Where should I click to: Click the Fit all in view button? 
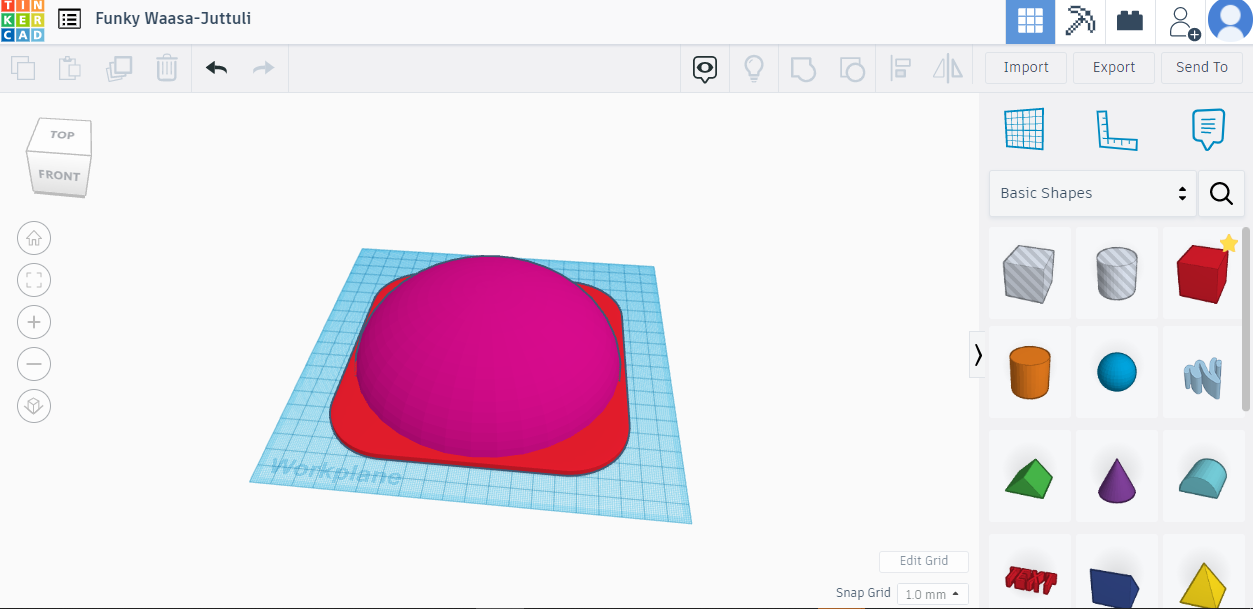click(x=34, y=280)
